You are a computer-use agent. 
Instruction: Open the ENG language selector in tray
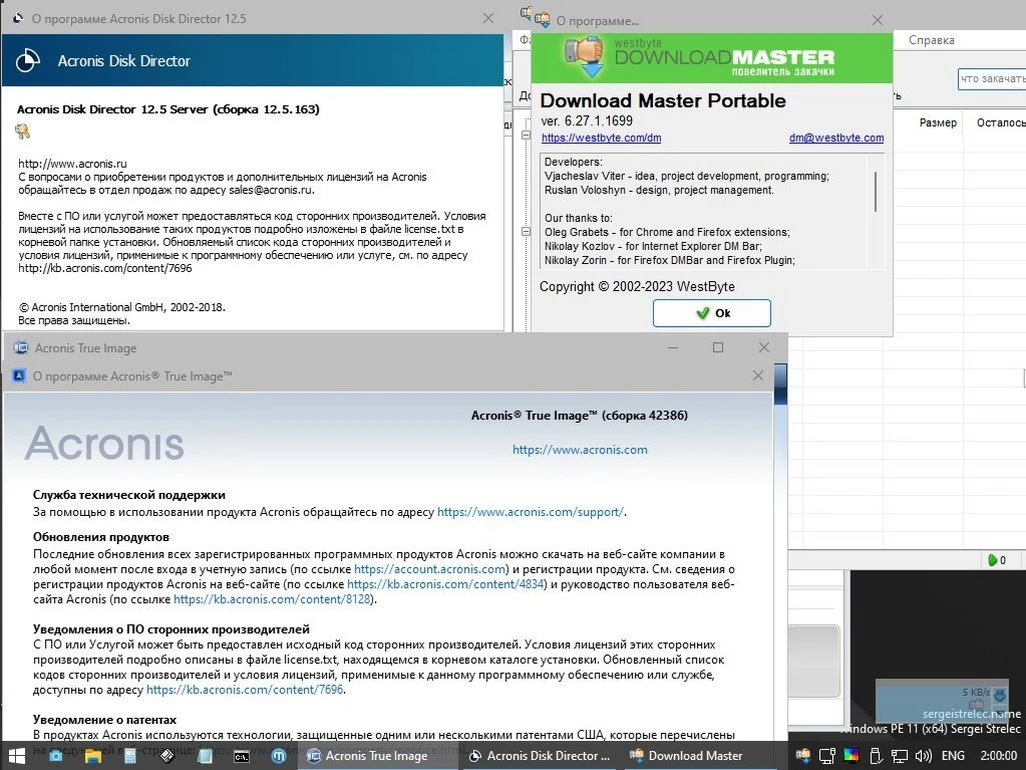click(953, 756)
